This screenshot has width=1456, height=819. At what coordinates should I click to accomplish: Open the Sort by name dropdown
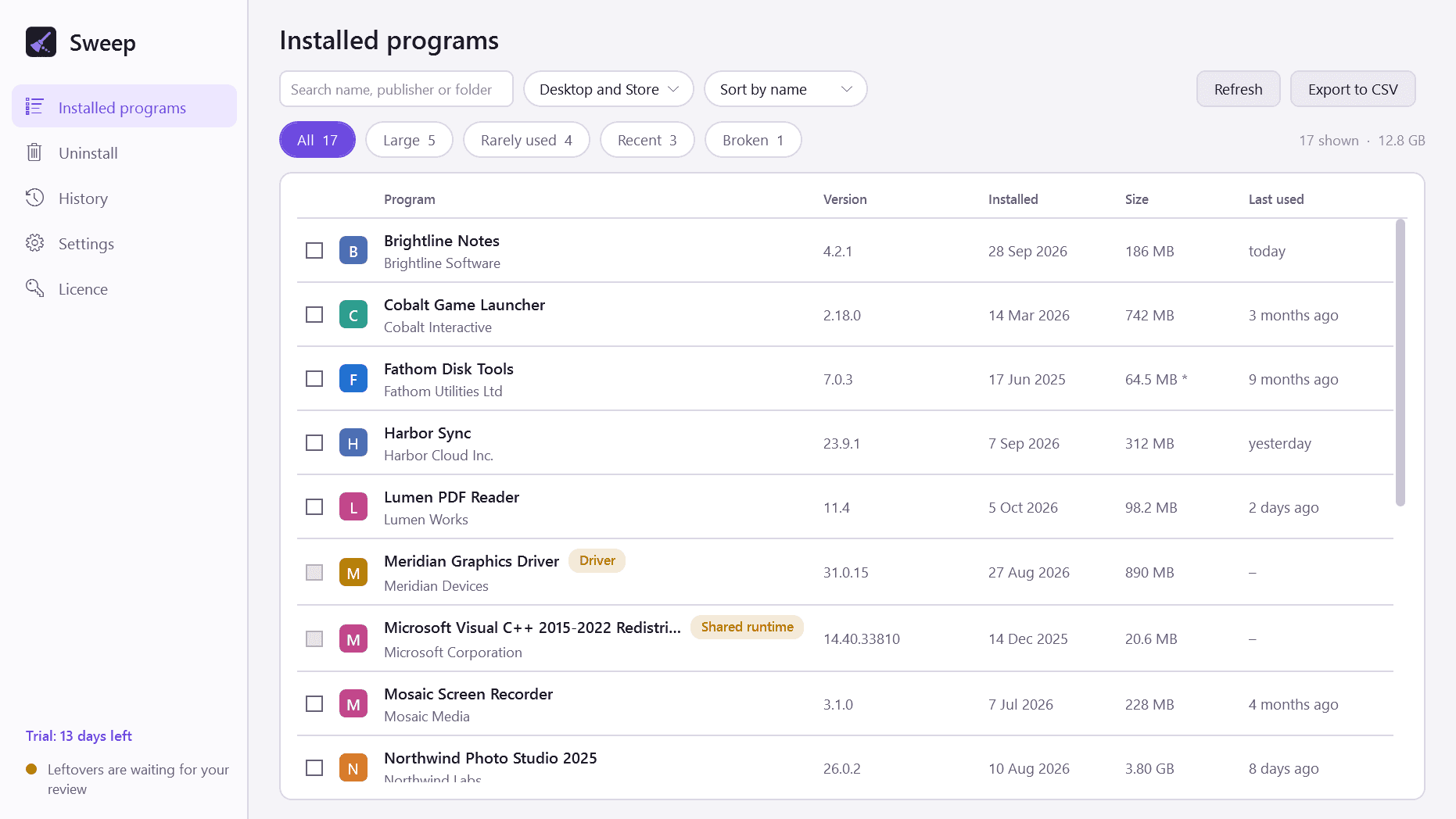[786, 89]
